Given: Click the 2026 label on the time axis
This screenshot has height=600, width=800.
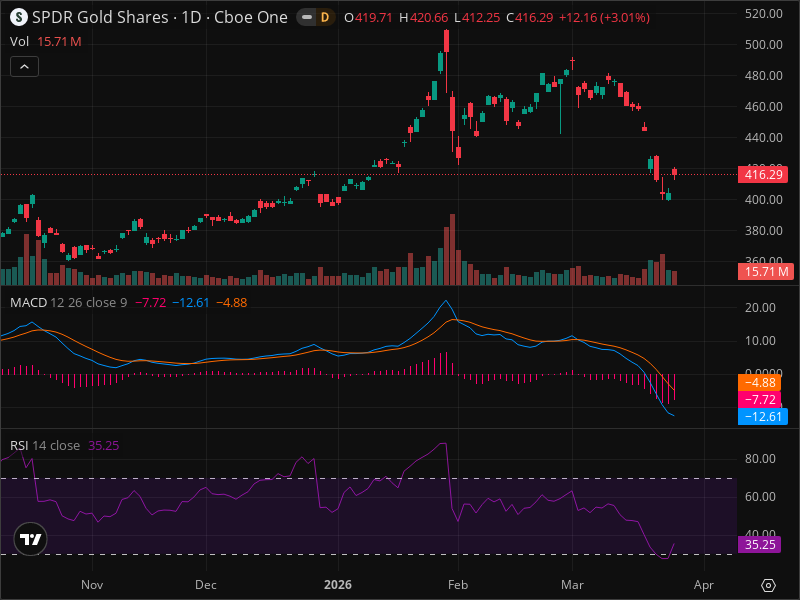Looking at the screenshot, I should click(338, 585).
